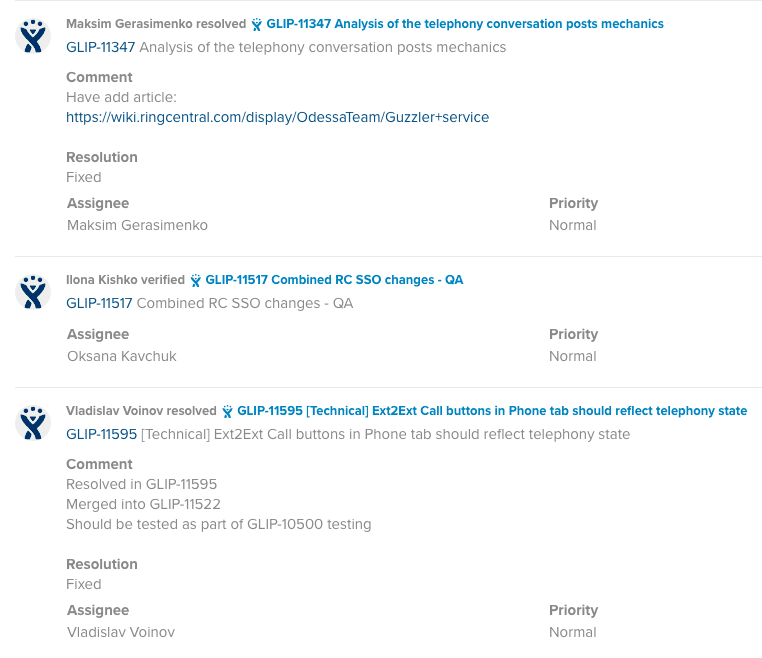Open bold header link for telephony conversation posts analysis

coord(464,24)
